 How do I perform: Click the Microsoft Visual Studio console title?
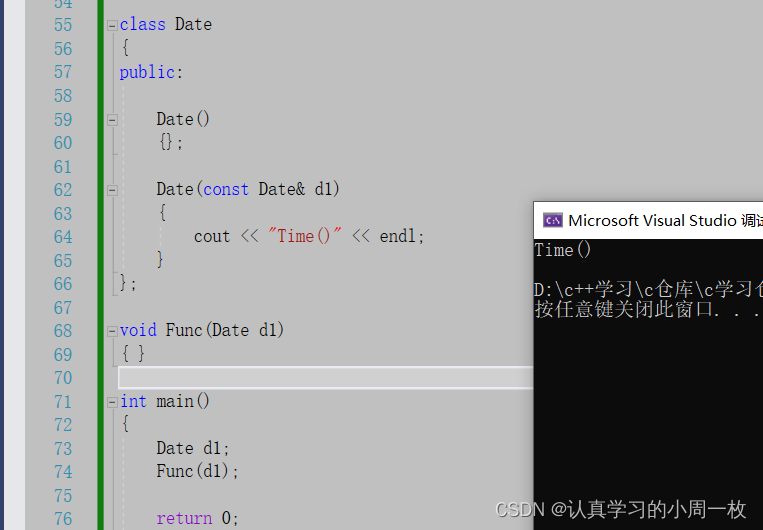[665, 220]
